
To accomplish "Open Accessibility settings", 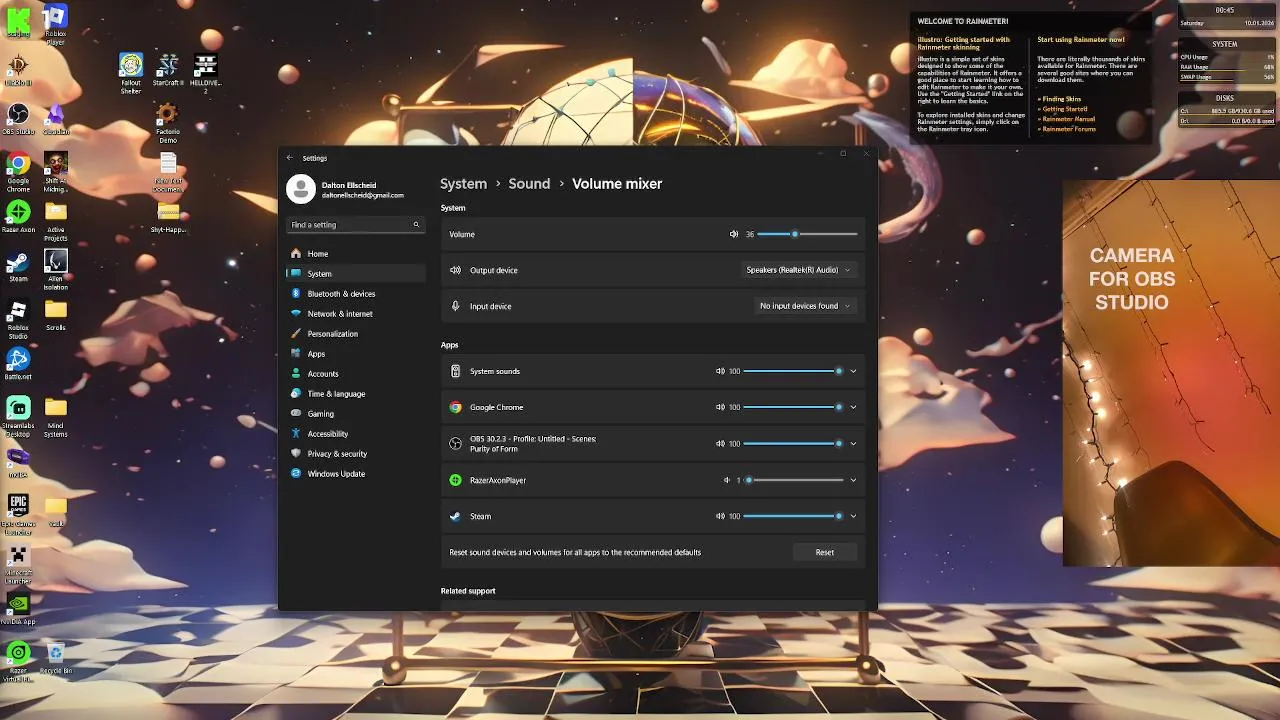I will (356, 434).
